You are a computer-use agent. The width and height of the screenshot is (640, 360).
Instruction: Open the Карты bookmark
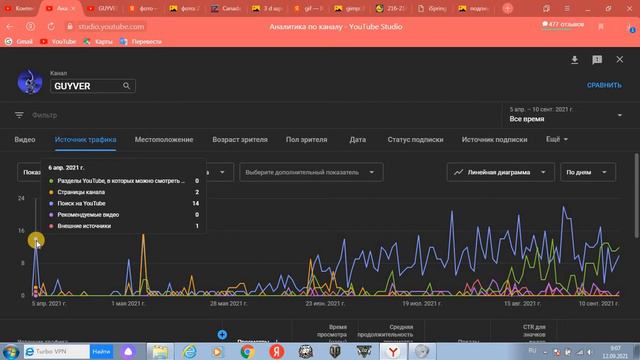(98, 42)
